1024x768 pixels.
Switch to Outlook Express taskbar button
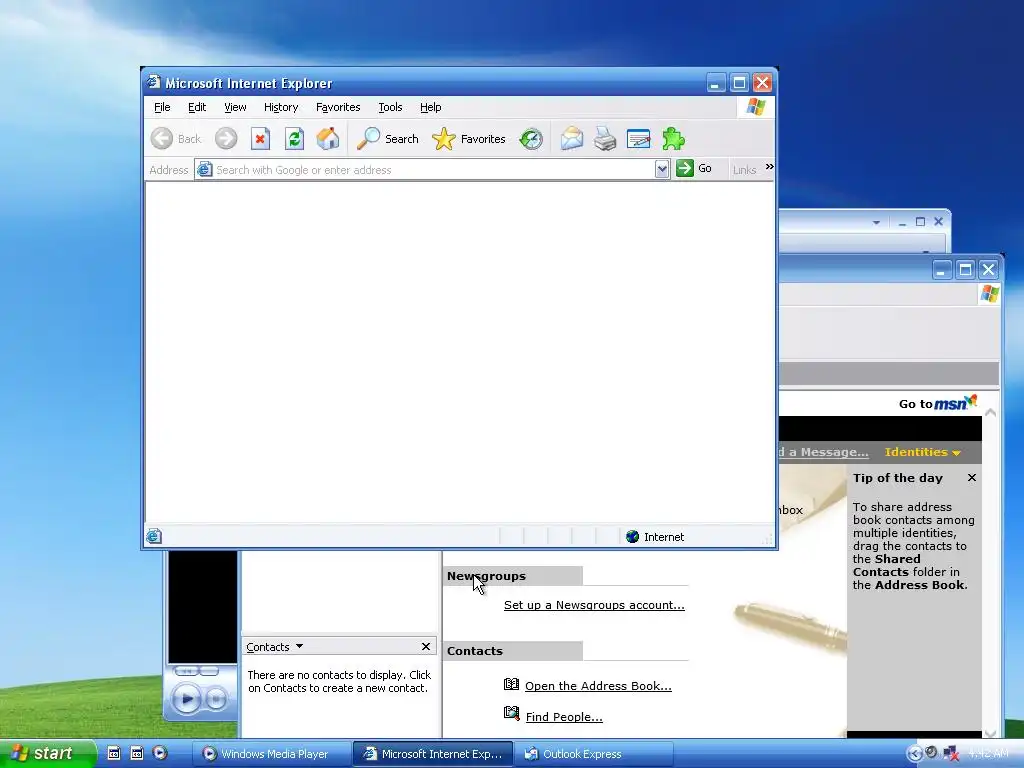[593, 754]
